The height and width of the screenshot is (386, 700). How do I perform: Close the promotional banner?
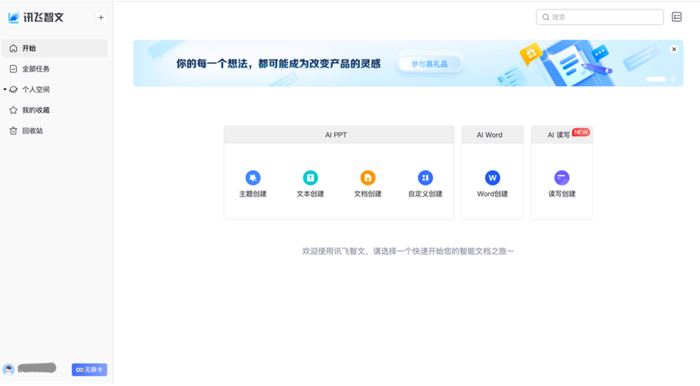pyautogui.click(x=674, y=49)
